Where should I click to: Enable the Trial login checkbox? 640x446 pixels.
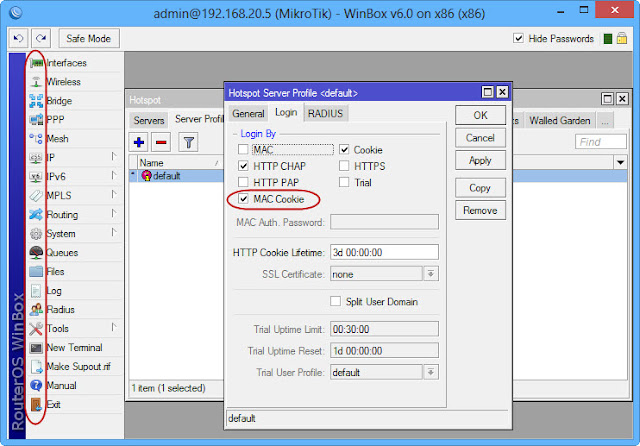[x=344, y=182]
